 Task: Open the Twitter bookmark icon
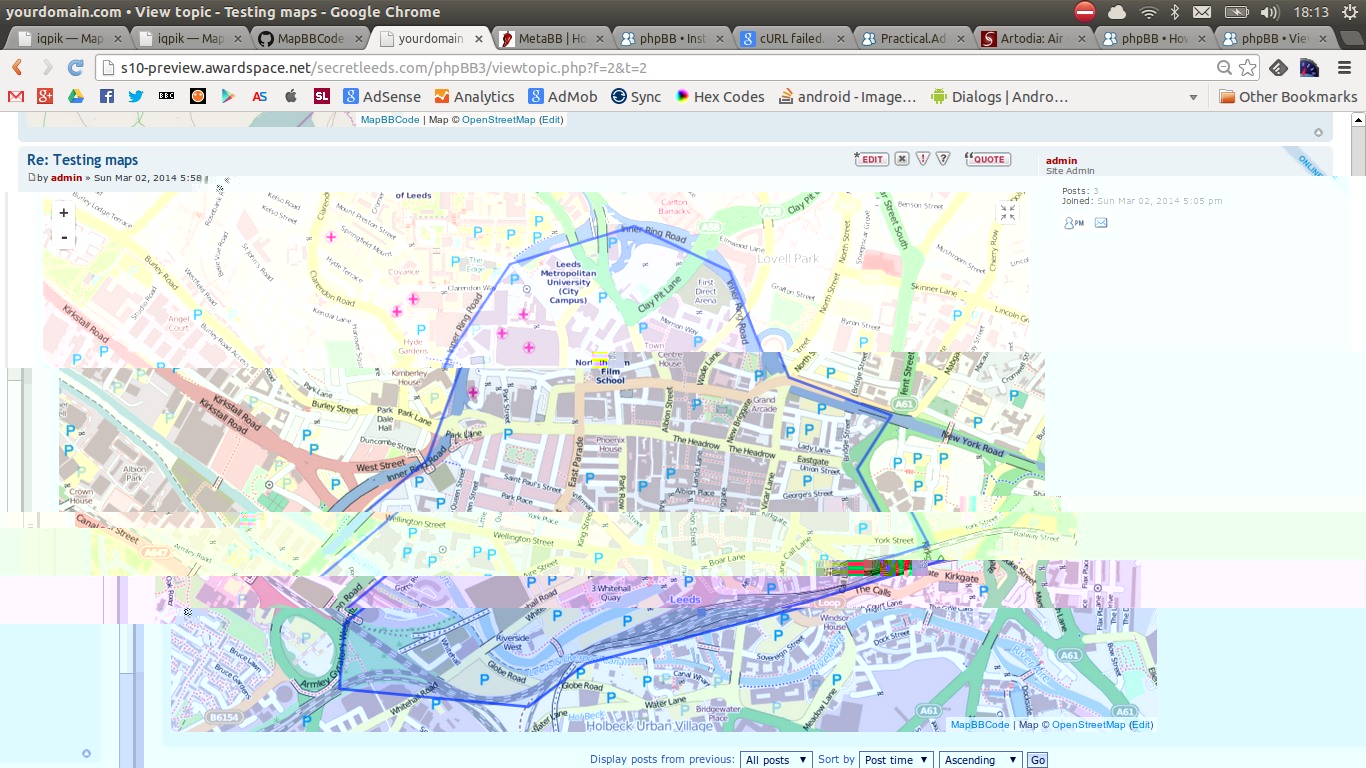(x=136, y=97)
